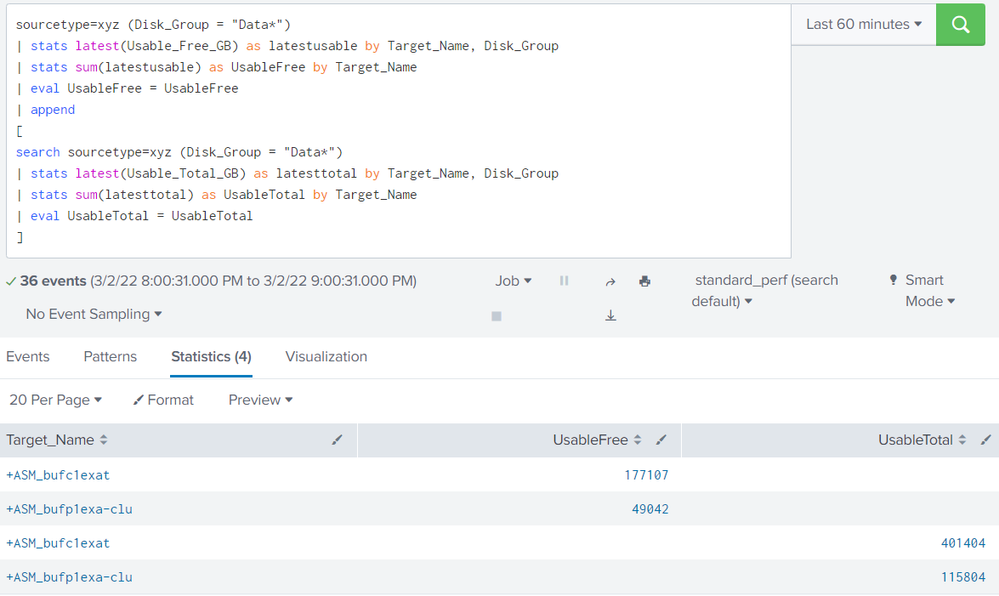Screen dimensions: 999x596
Task: Run search with green magnifier button
Action: pyautogui.click(x=960, y=24)
